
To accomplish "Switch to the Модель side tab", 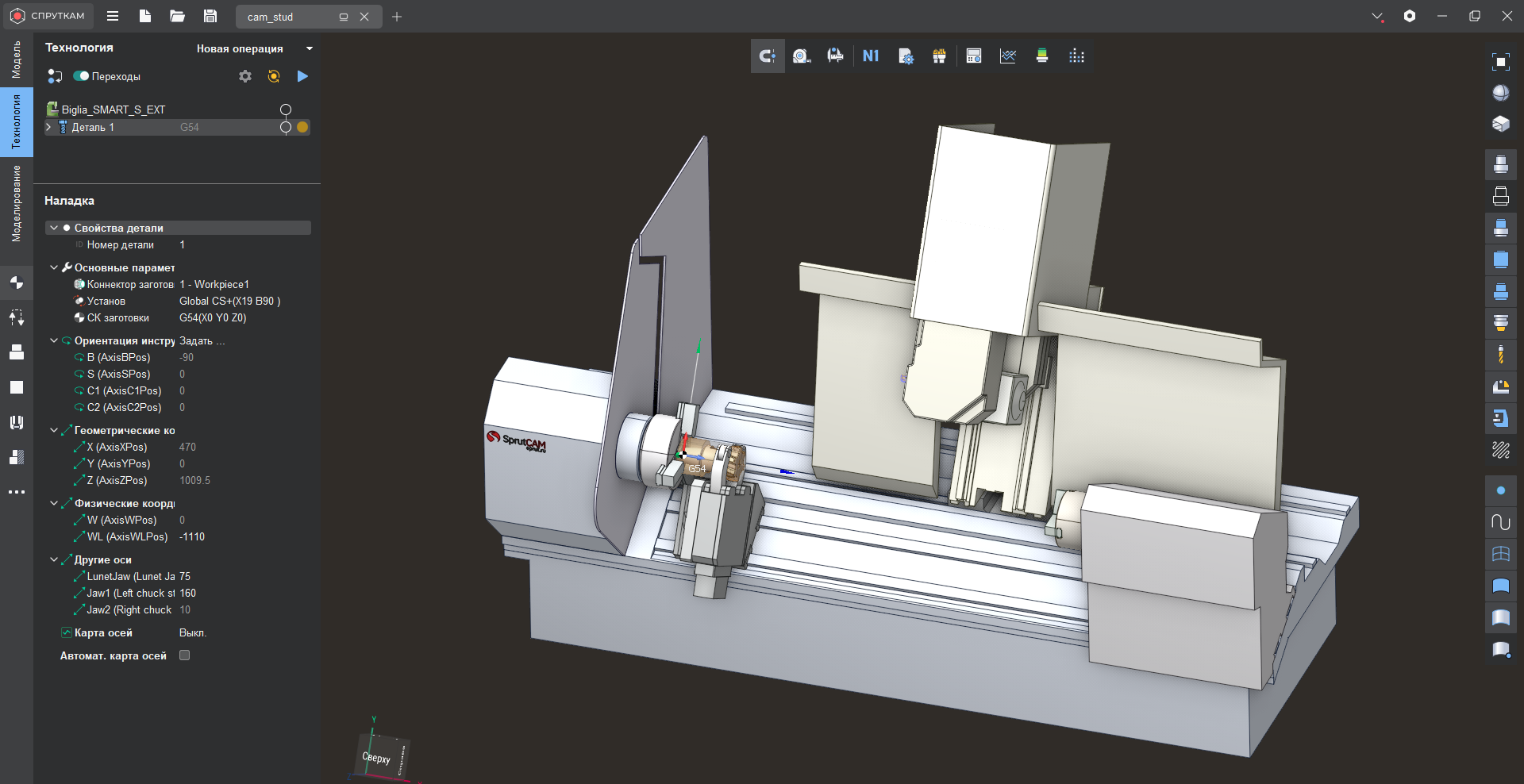I will [x=16, y=60].
